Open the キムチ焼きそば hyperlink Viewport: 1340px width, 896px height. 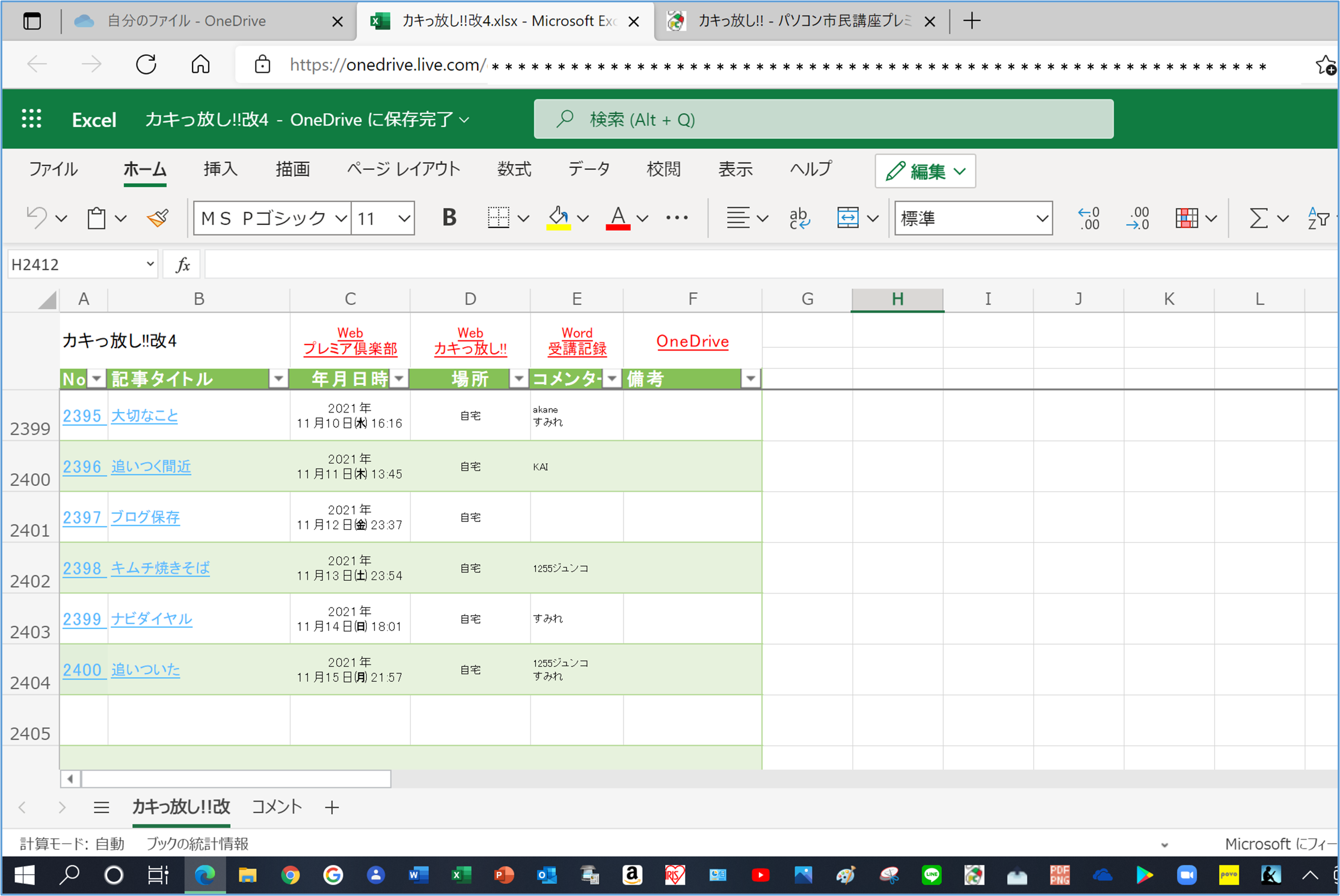160,568
